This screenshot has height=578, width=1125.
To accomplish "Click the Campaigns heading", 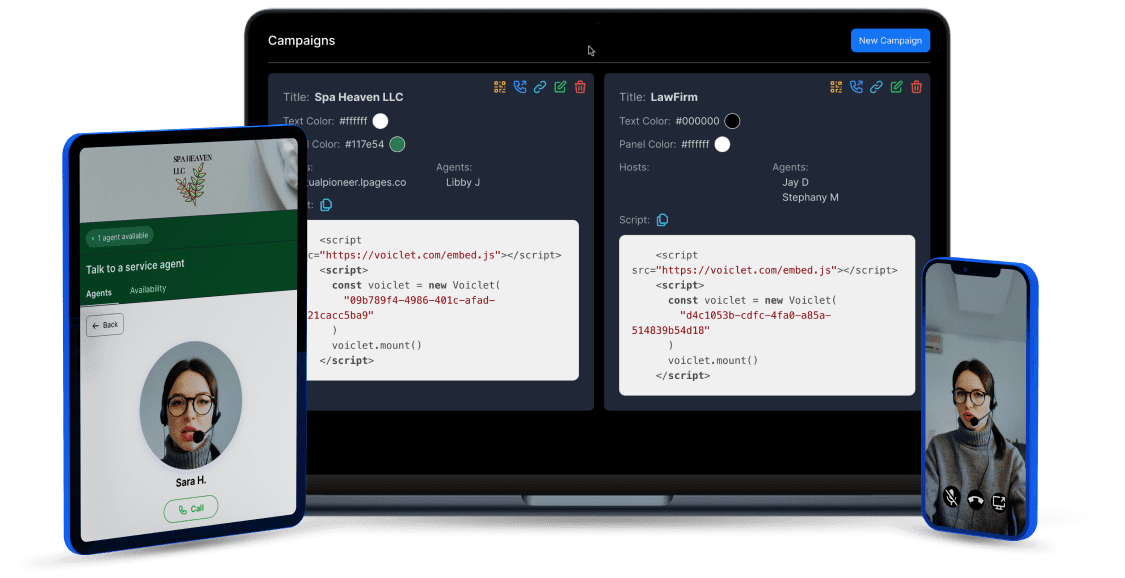I will tap(301, 41).
